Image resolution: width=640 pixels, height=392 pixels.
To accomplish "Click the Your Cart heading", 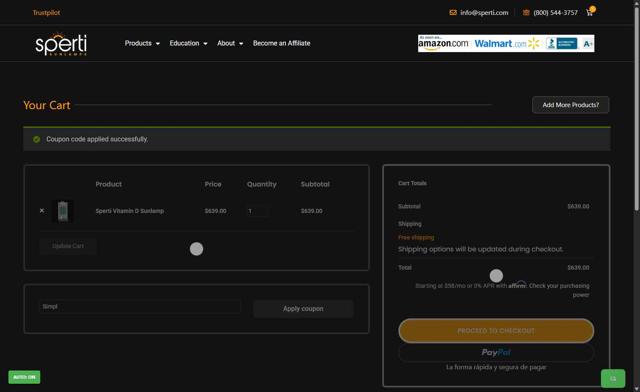I will tap(47, 105).
